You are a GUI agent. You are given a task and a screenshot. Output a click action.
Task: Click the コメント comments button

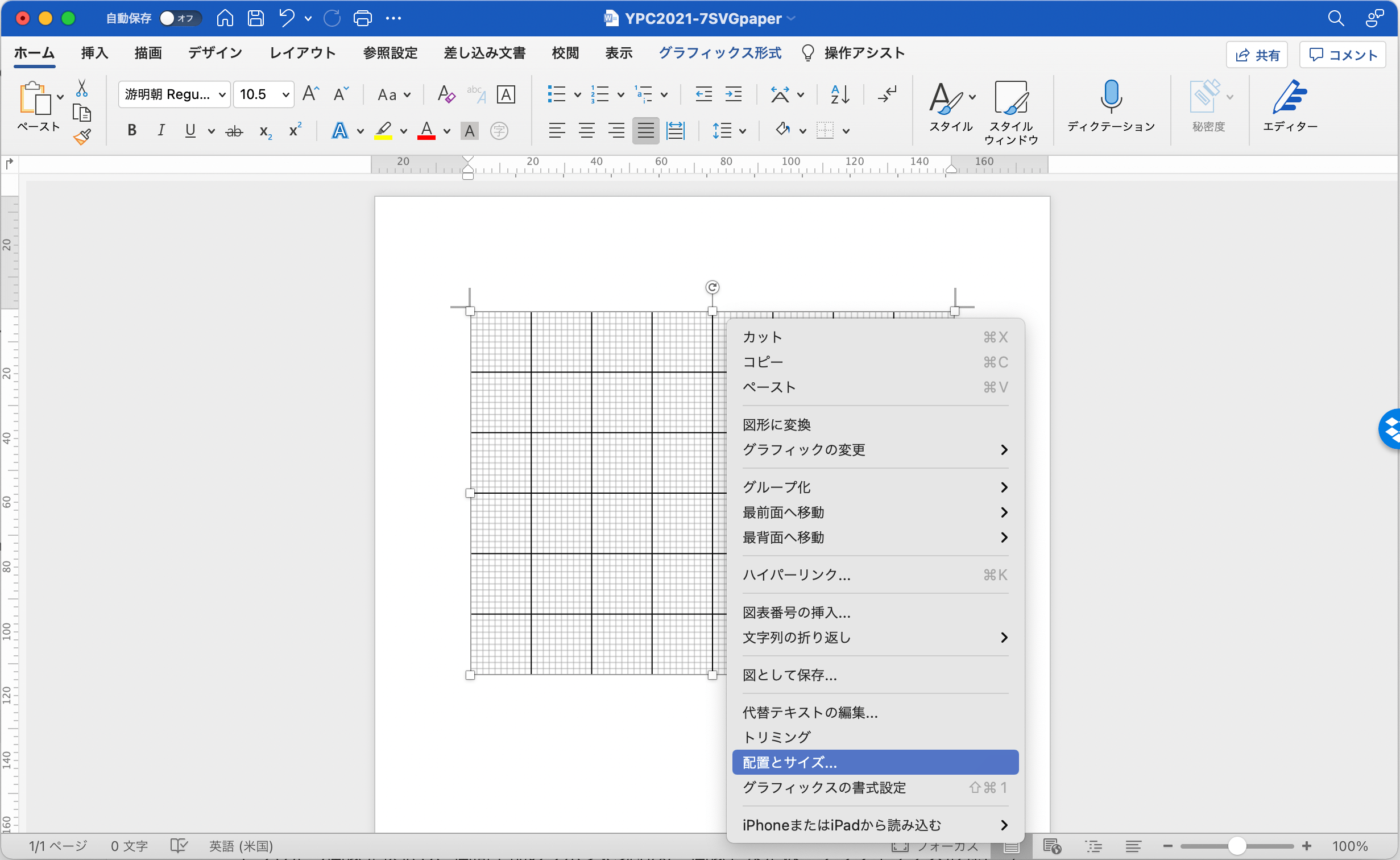tap(1343, 55)
